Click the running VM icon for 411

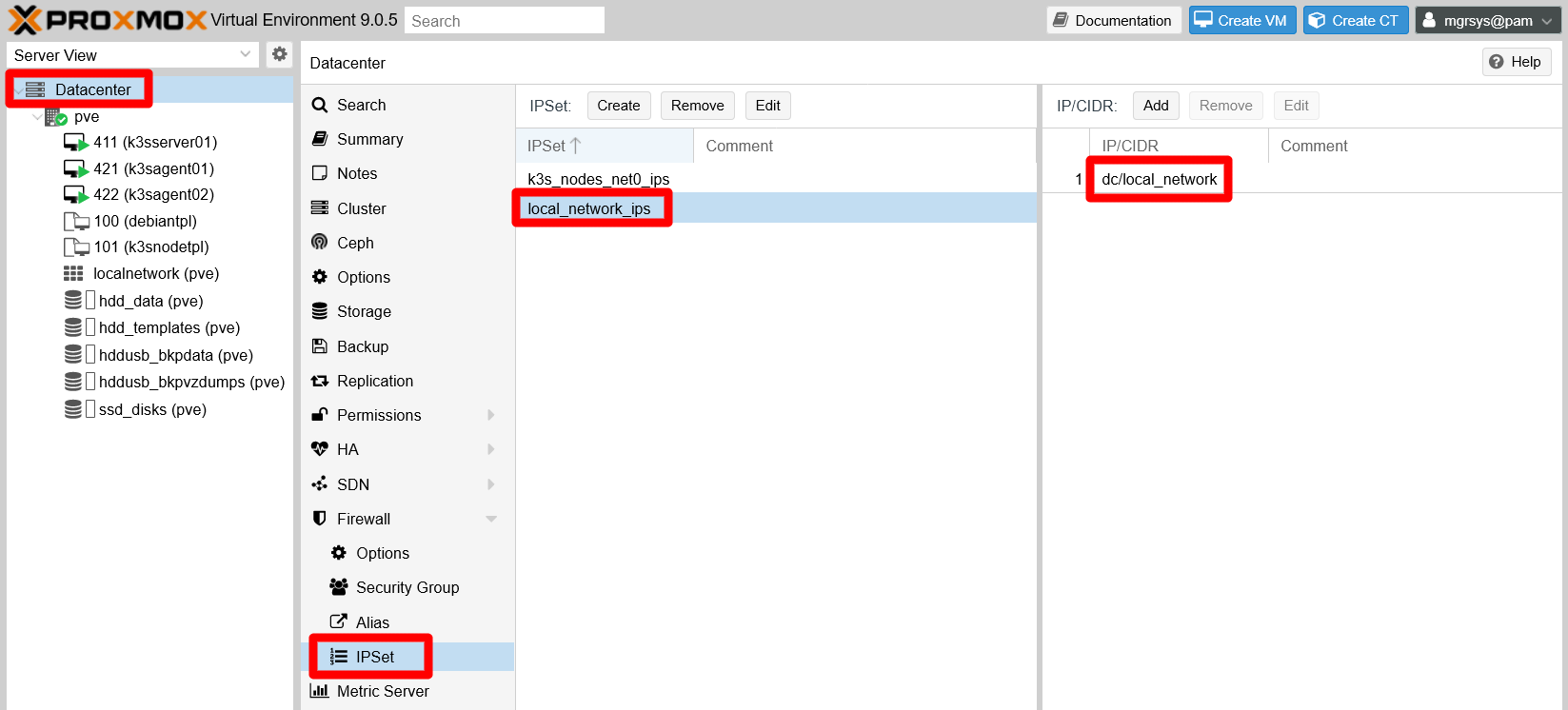pyautogui.click(x=75, y=143)
